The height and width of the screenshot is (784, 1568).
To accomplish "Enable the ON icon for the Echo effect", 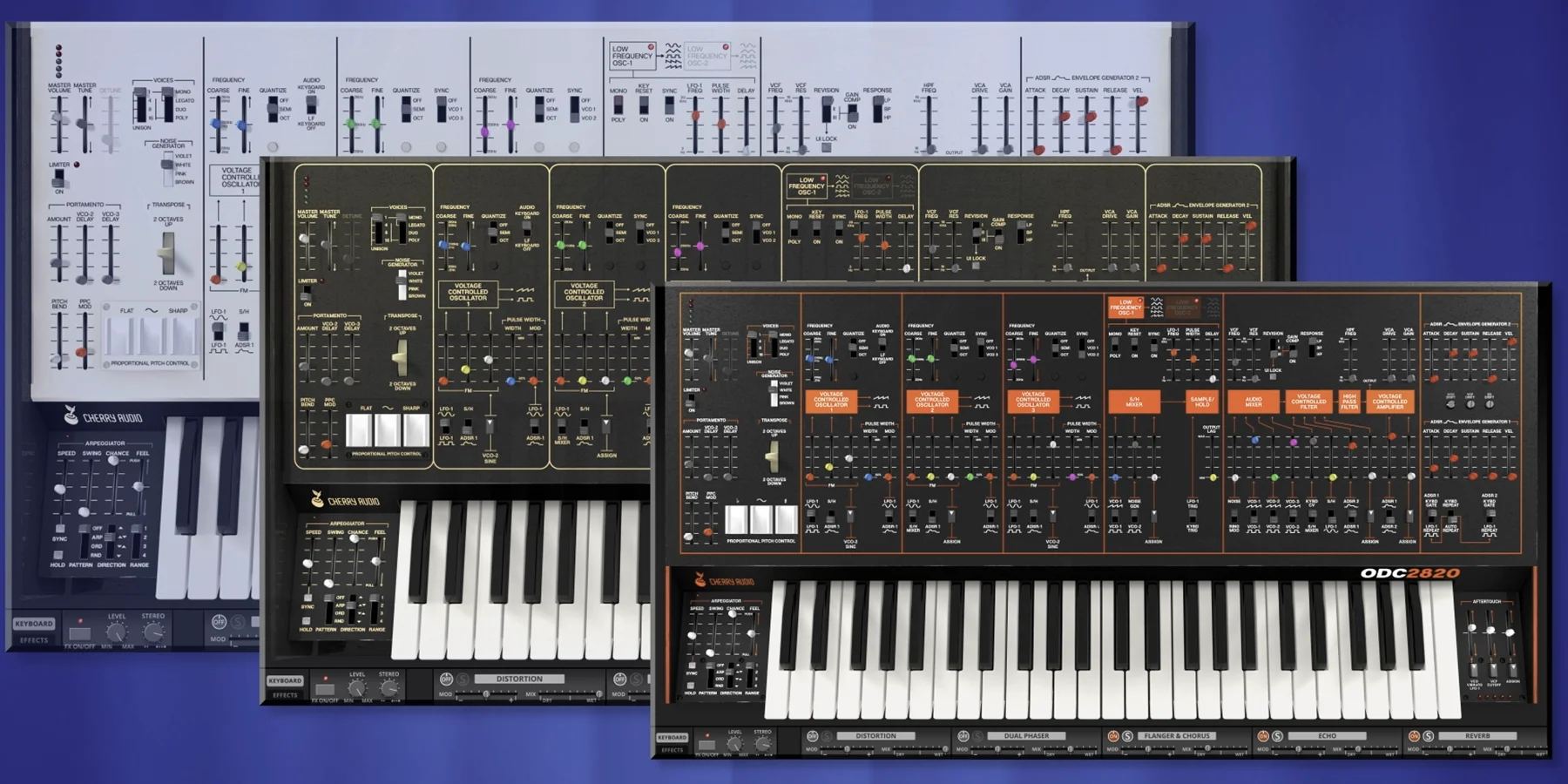I will [x=1264, y=736].
